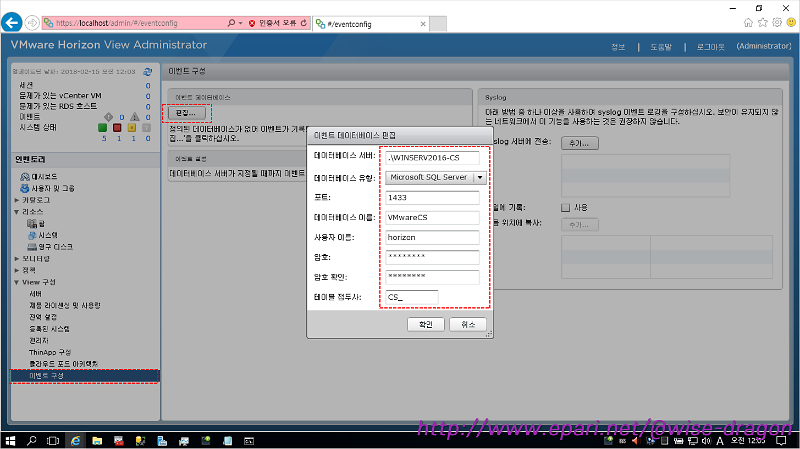Click the gray unknown system status icon
The height and width of the screenshot is (449, 800).
pyautogui.click(x=146, y=128)
